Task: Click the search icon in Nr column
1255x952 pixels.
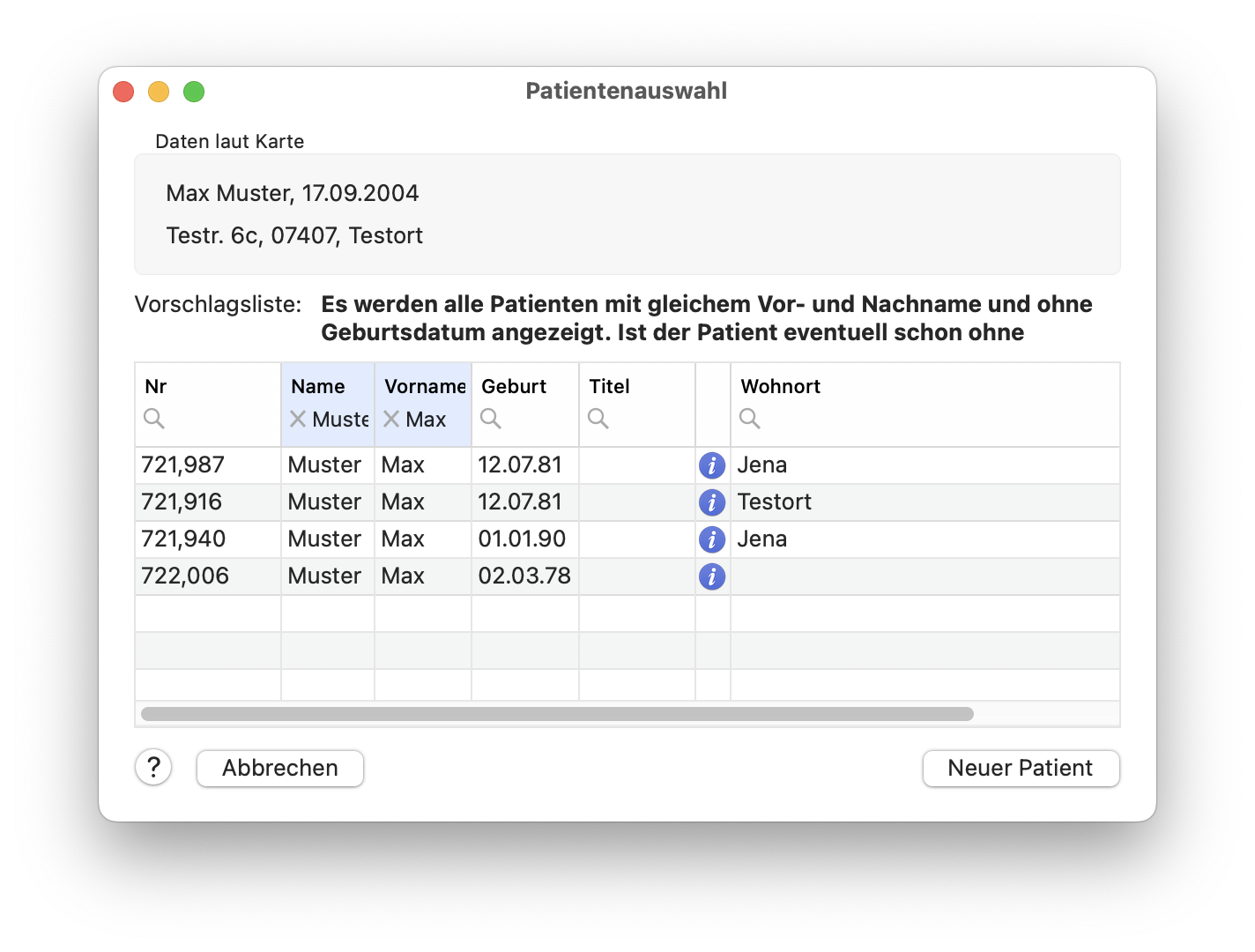Action: pyautogui.click(x=154, y=419)
